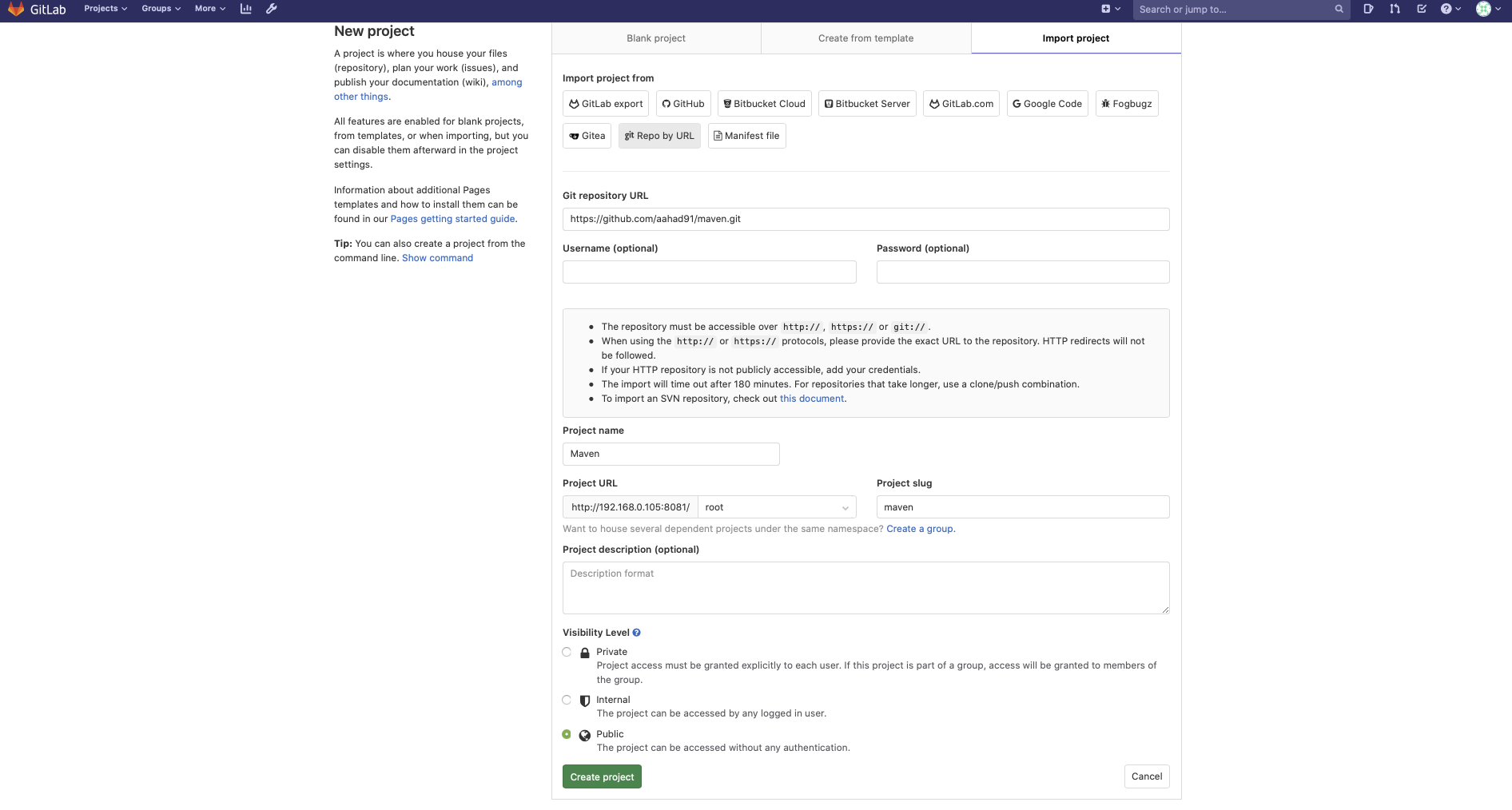1512x810 pixels.
Task: Choose Fogbugz import source
Action: [x=1127, y=104]
